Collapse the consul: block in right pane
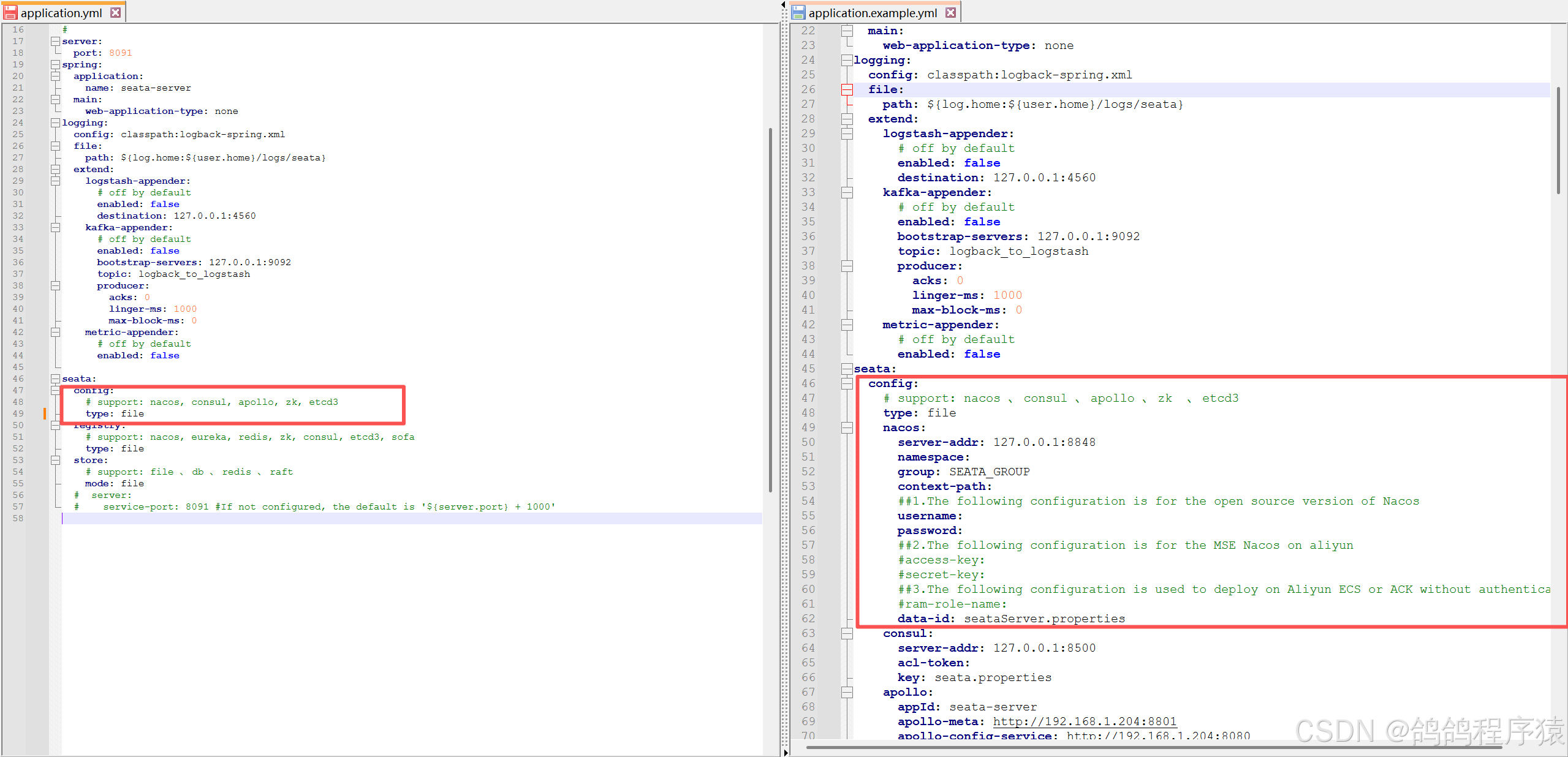 click(x=847, y=633)
